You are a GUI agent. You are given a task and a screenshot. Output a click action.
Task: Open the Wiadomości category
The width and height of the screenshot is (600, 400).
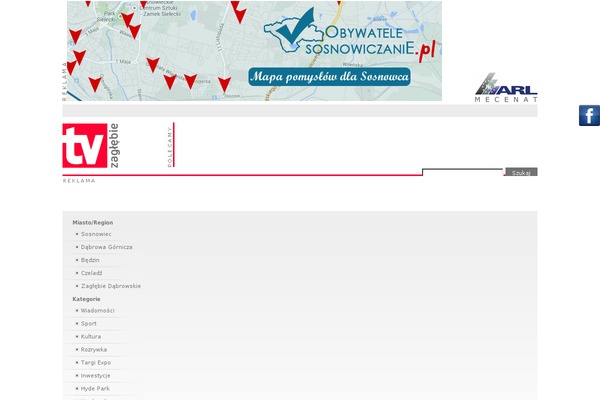98,311
